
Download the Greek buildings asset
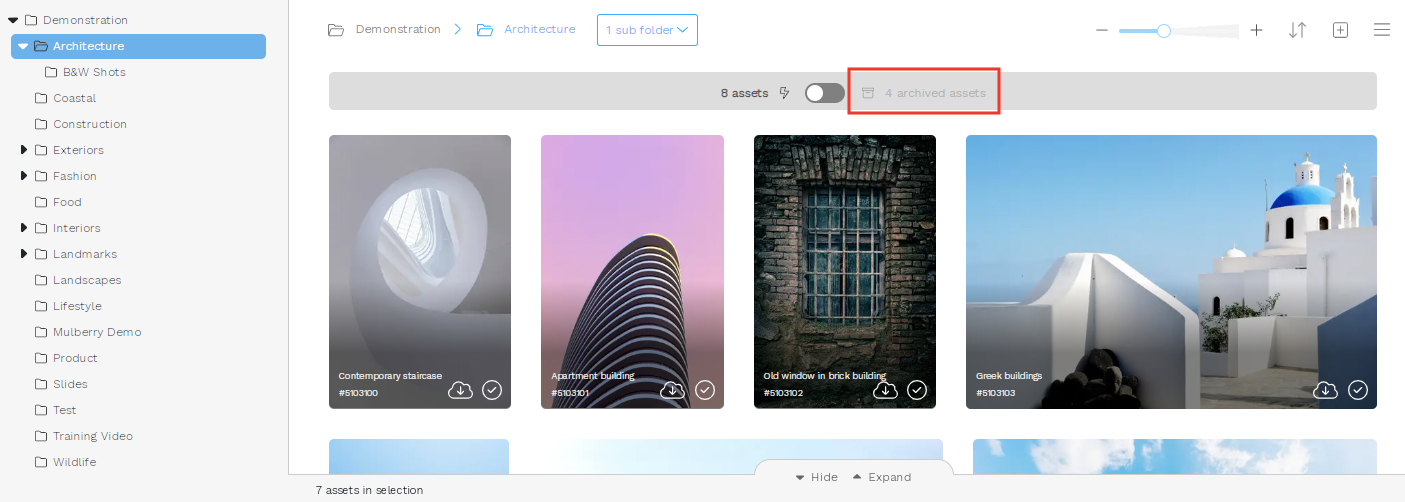[x=1325, y=390]
